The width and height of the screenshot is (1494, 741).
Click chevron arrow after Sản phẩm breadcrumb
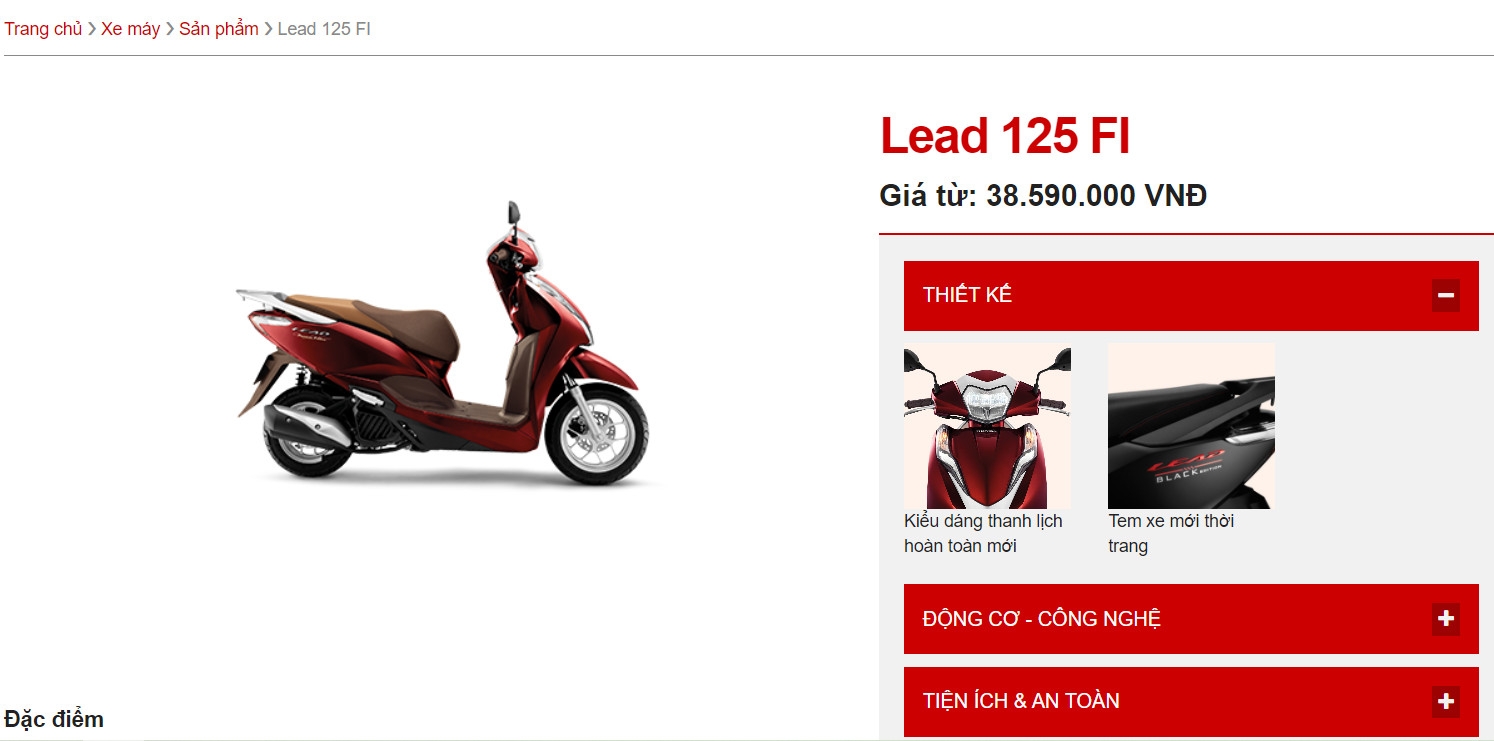click(268, 29)
